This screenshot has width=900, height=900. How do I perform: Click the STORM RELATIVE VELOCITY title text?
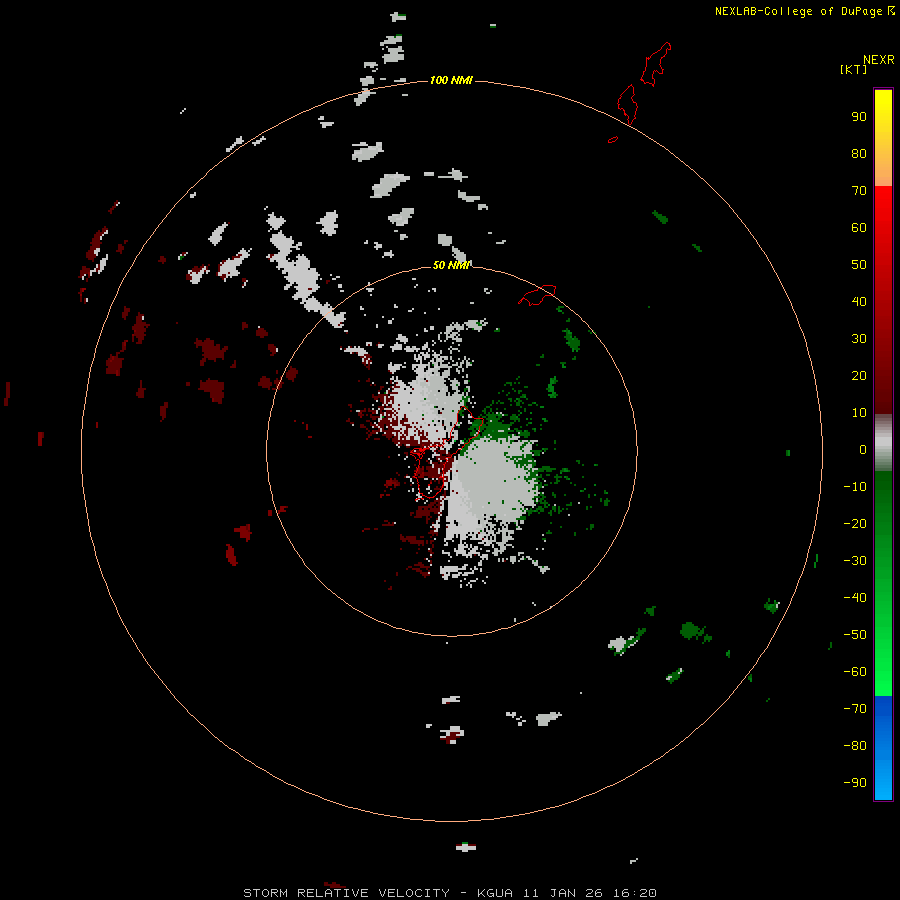[346, 893]
